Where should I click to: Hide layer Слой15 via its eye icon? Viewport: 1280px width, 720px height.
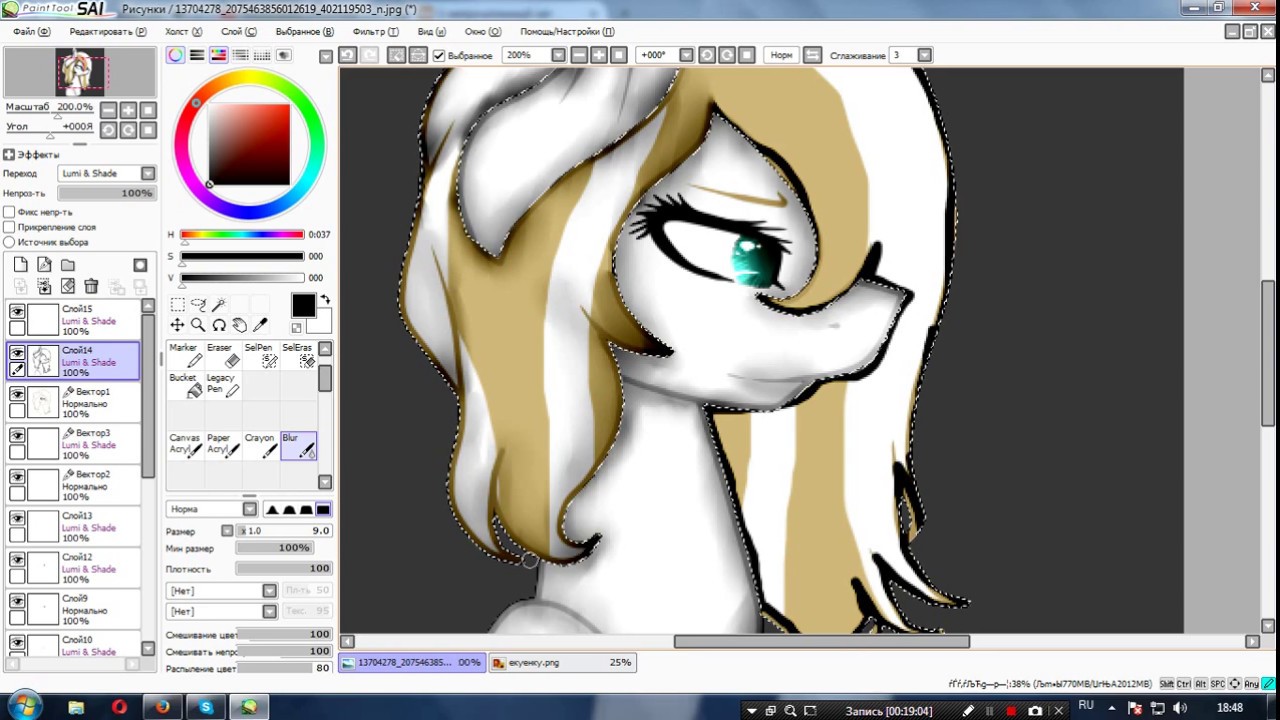click(x=17, y=312)
